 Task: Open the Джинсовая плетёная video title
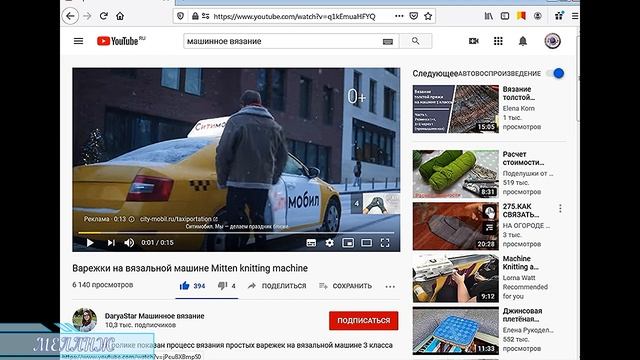pos(522,315)
